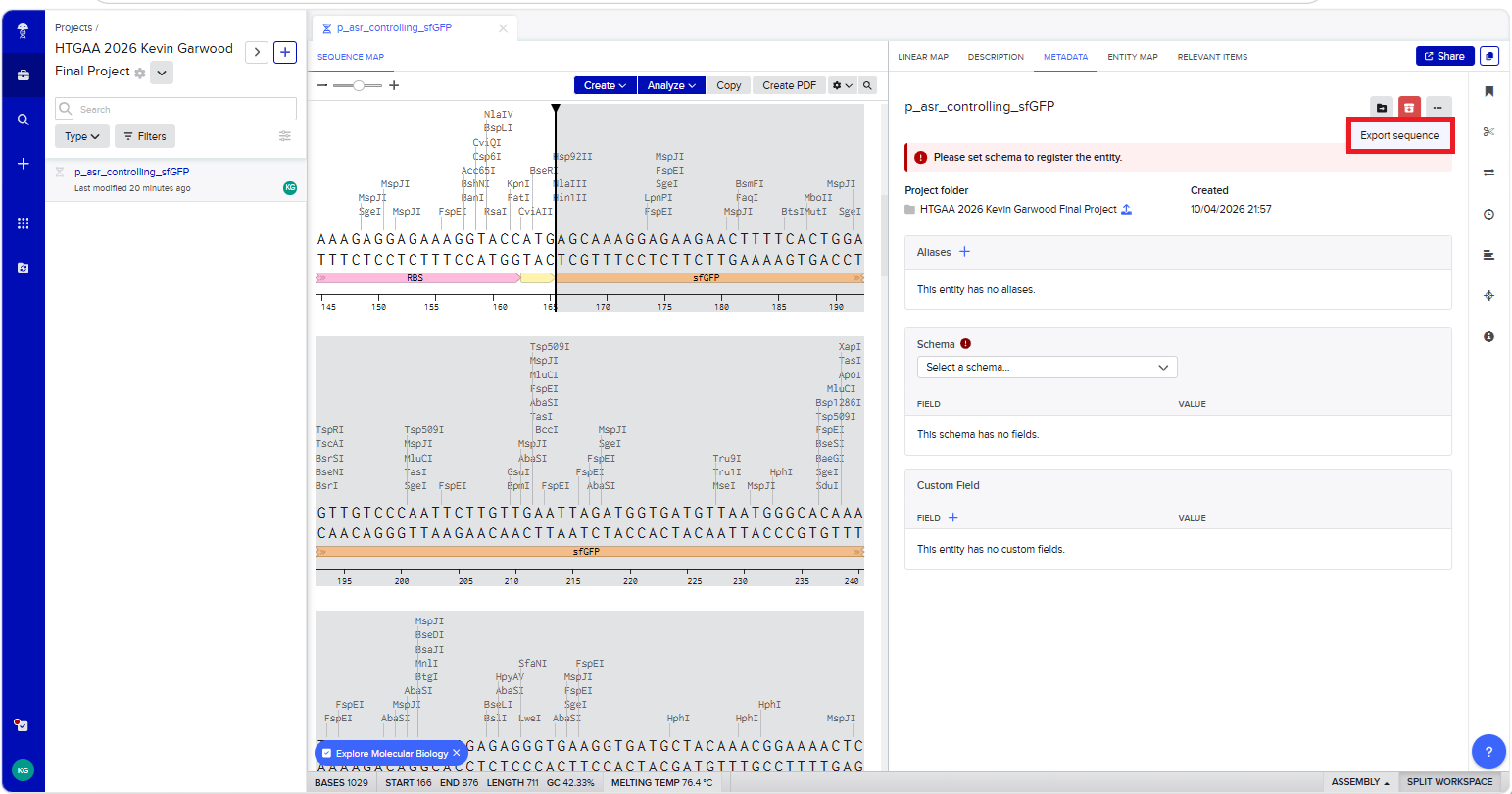The image size is (1512, 794).
Task: Open the alignments panel icon
Action: (1489, 255)
